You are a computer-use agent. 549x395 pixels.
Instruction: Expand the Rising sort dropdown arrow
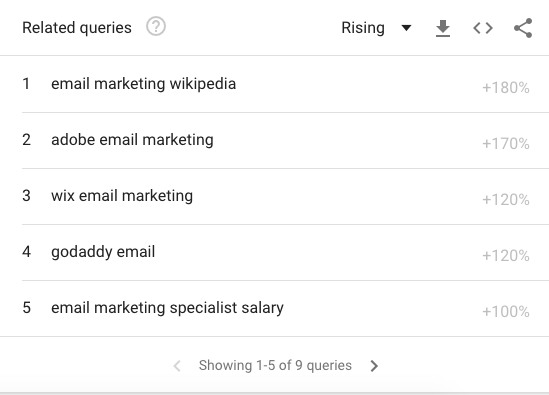coord(406,28)
